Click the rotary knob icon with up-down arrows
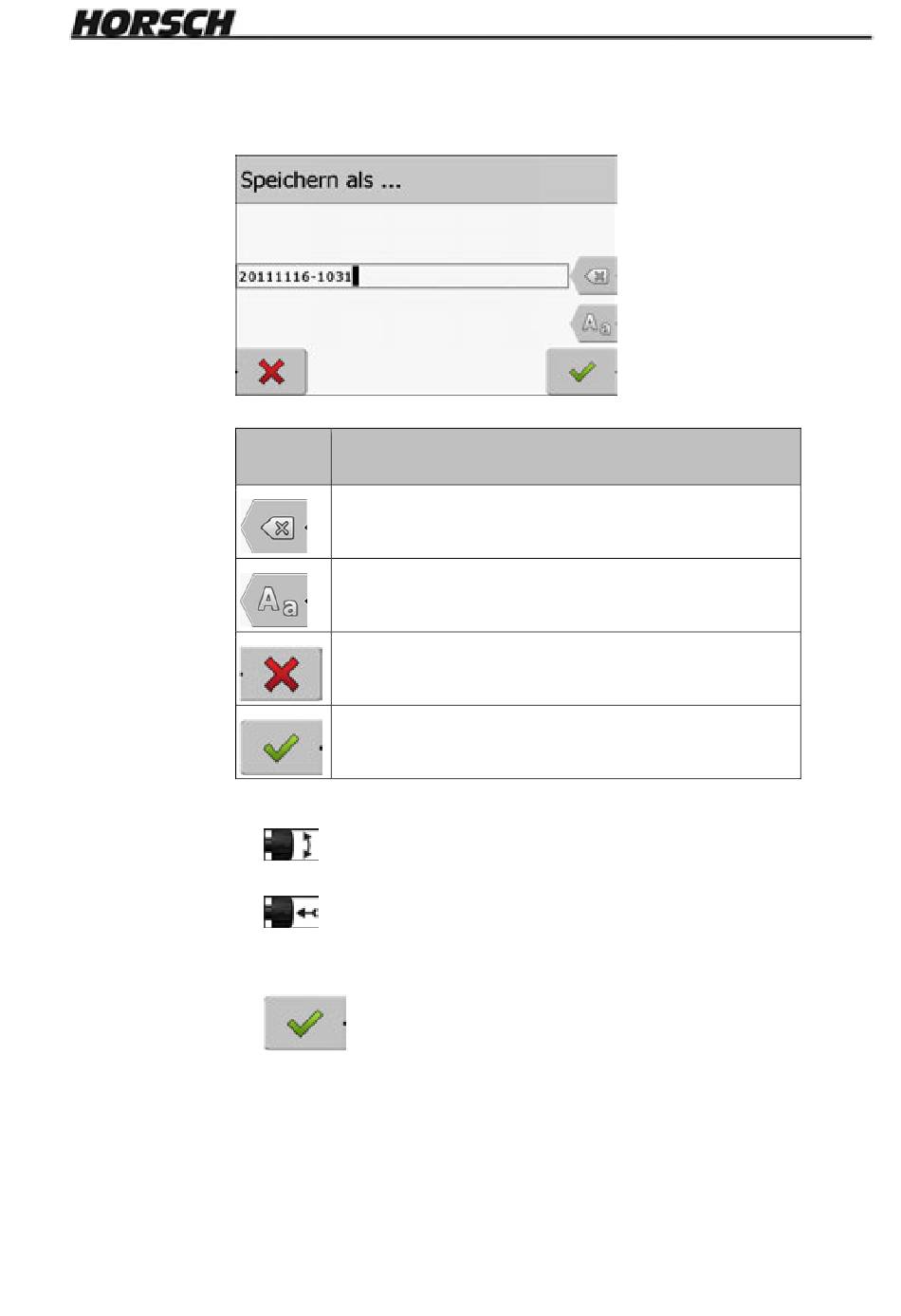Image resolution: width=901 pixels, height=1316 pixels. (x=291, y=844)
